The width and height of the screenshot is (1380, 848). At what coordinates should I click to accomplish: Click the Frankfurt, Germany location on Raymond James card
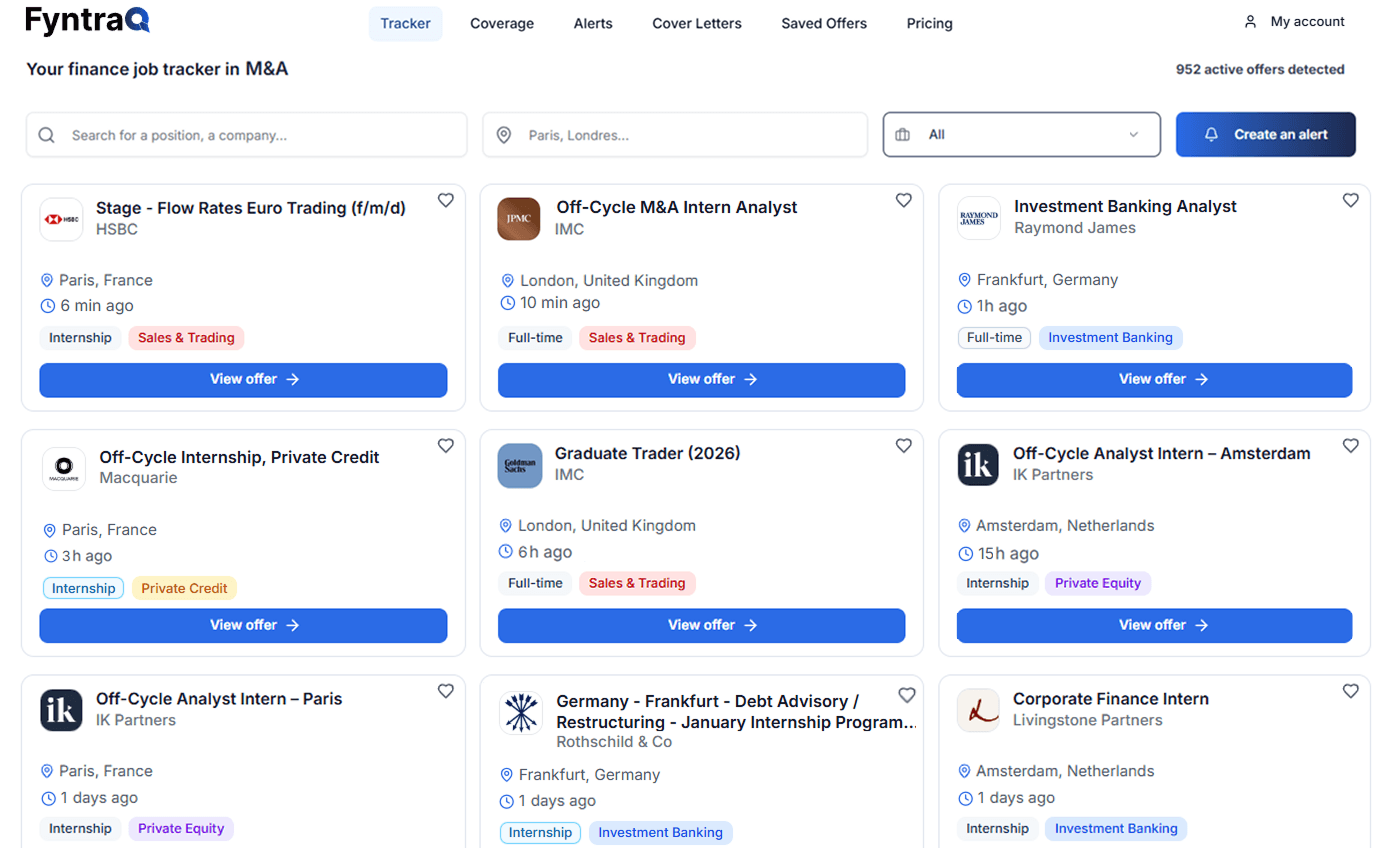1047,280
